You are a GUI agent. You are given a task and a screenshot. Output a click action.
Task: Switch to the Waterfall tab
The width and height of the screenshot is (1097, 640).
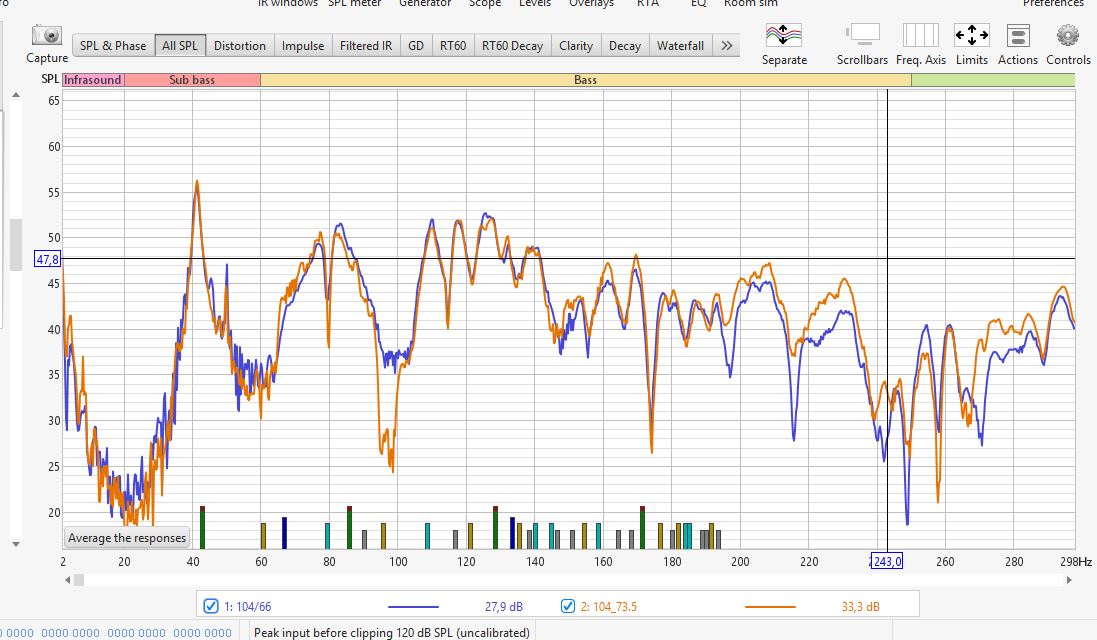pyautogui.click(x=680, y=45)
